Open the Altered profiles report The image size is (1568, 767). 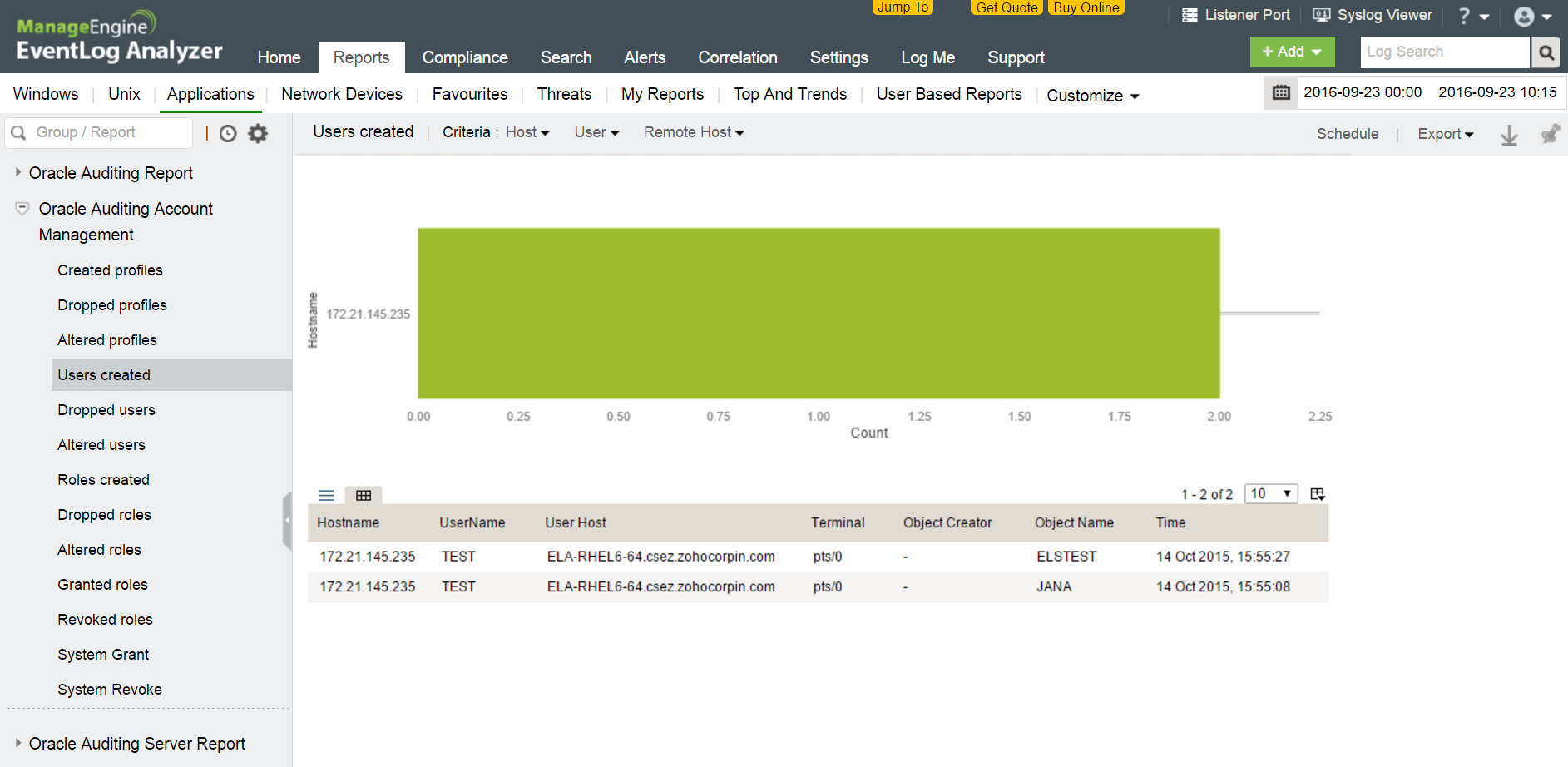tap(107, 340)
